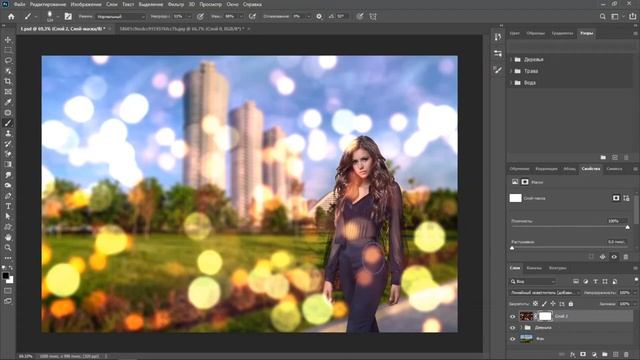Click the mask Density slider handle
Image resolution: width=640 pixels, height=360 pixels.
(628, 227)
